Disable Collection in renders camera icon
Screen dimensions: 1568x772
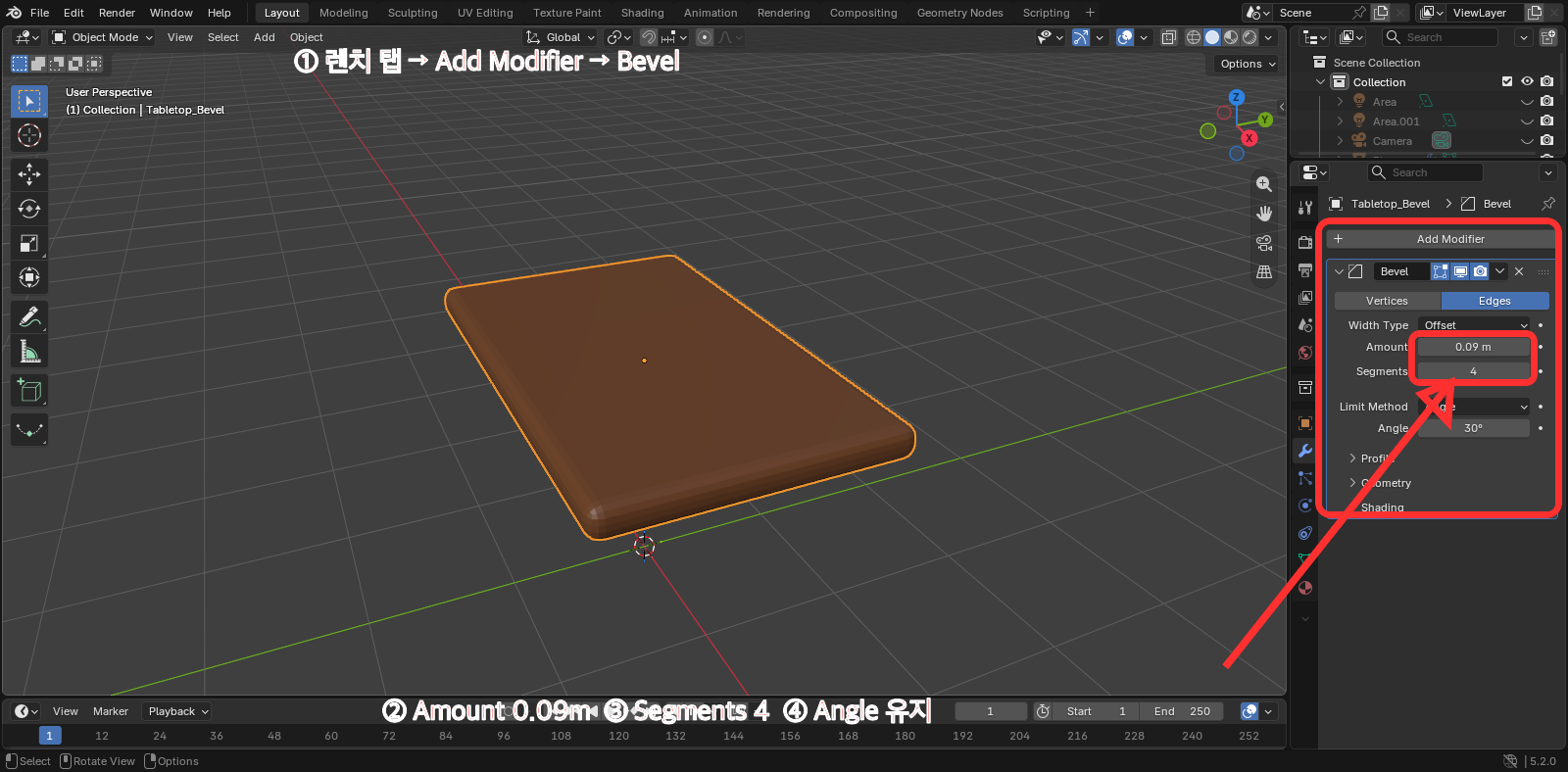(1546, 81)
